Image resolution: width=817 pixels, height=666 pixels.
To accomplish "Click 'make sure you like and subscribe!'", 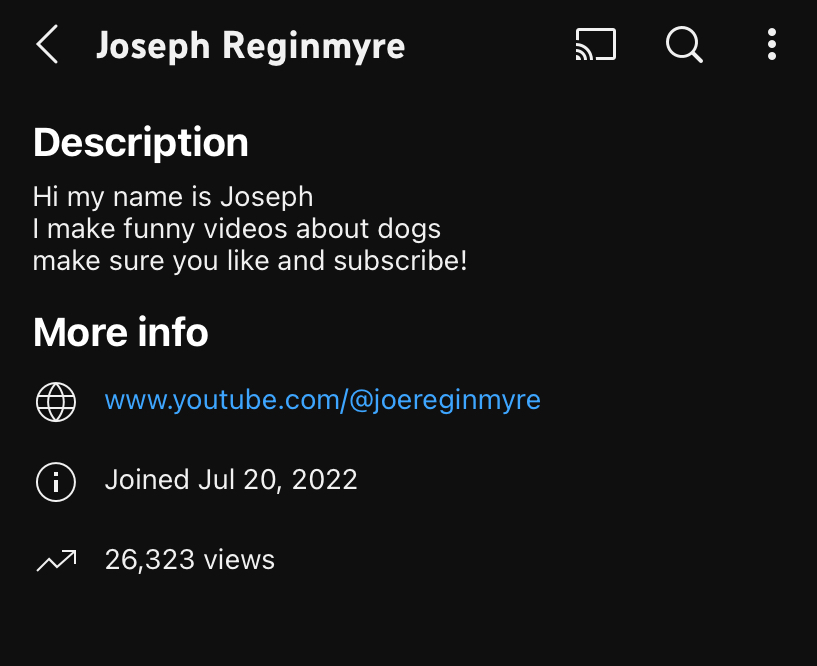I will (x=250, y=261).
